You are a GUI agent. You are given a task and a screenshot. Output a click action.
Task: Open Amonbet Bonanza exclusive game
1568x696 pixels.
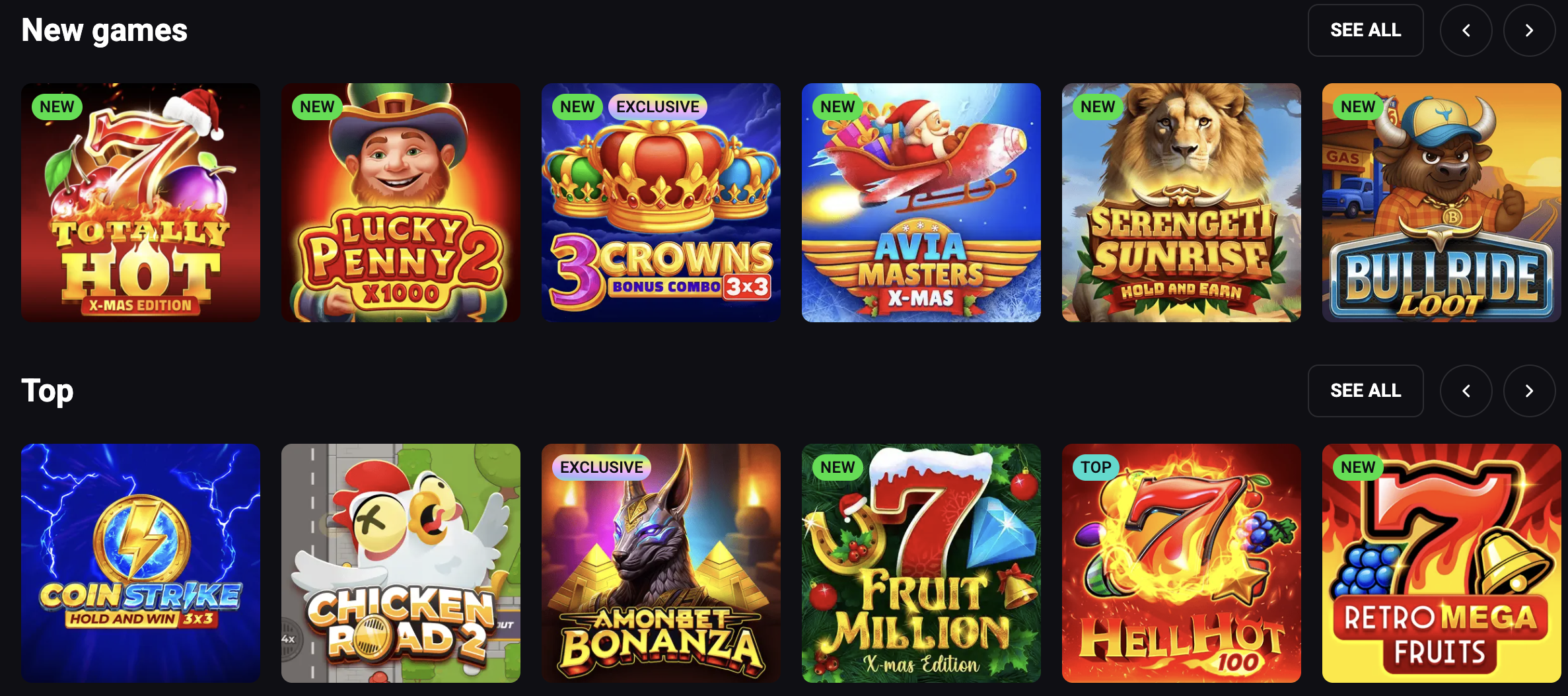coord(661,563)
